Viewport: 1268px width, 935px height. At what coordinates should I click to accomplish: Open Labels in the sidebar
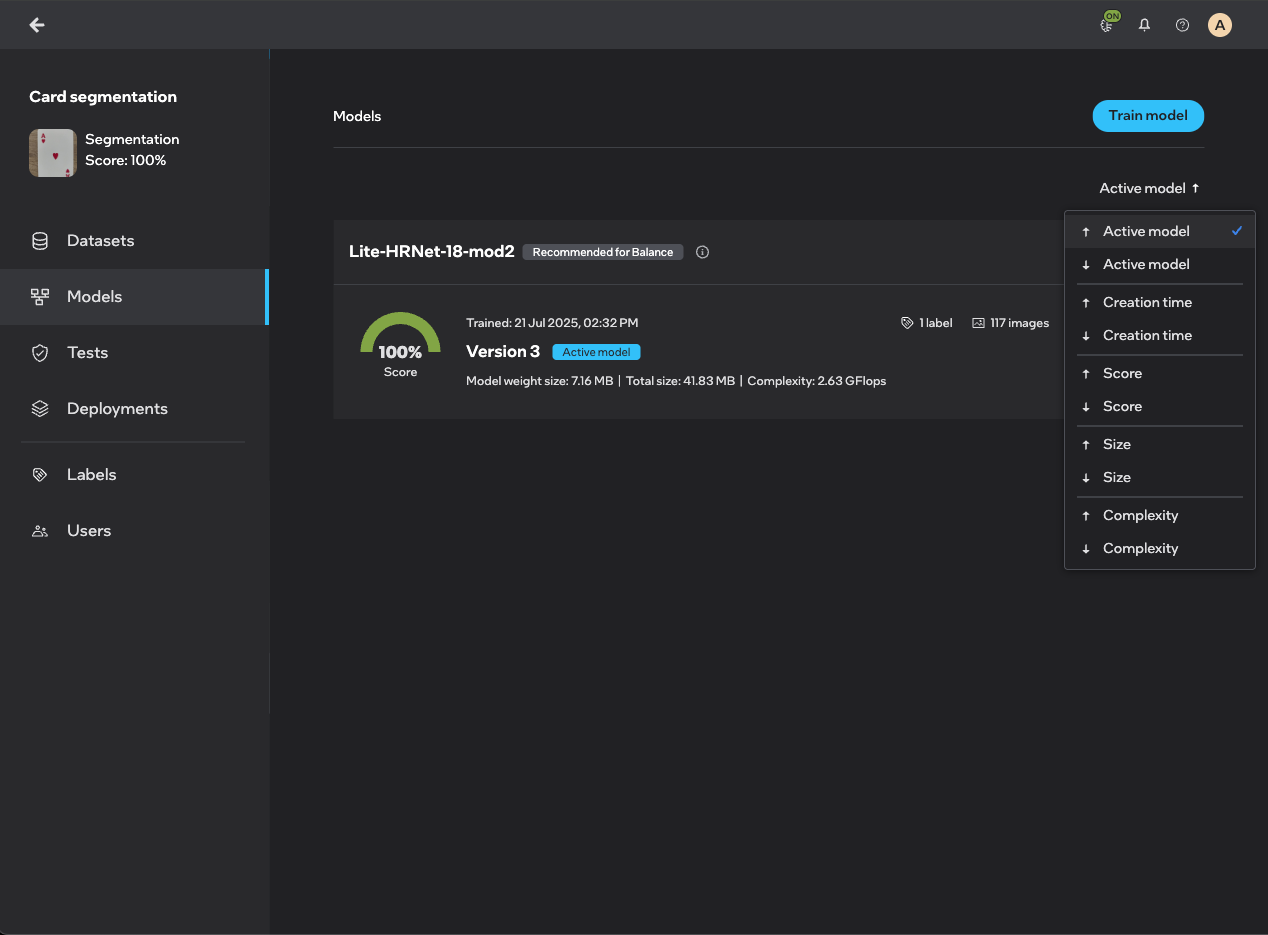click(91, 475)
